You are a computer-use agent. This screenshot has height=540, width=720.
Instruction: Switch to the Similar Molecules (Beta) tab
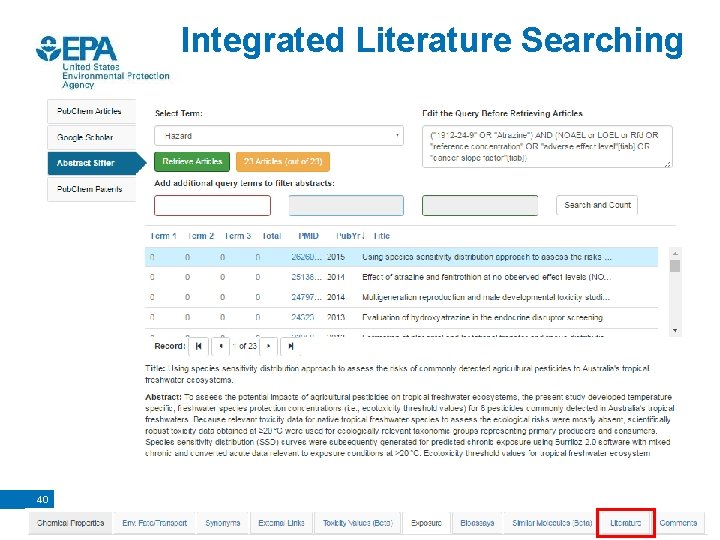coord(552,523)
